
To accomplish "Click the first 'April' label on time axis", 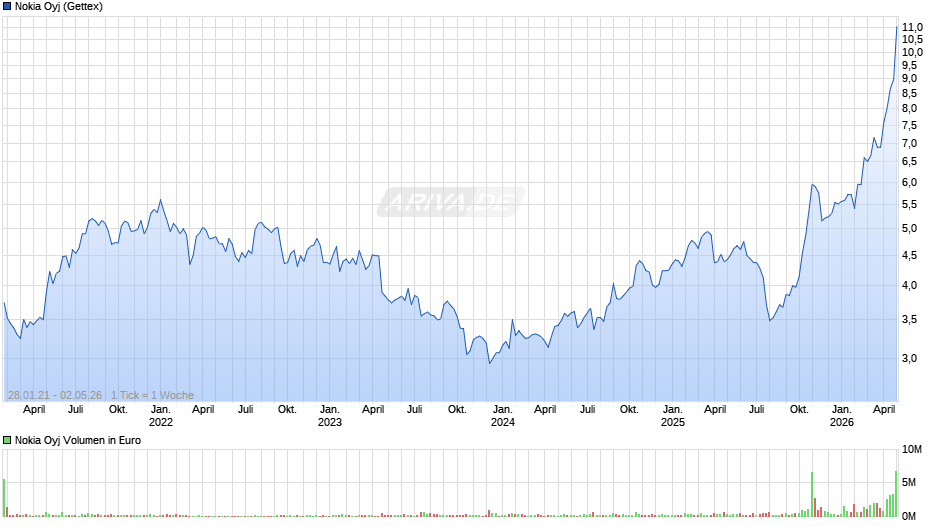I will 34,410.
